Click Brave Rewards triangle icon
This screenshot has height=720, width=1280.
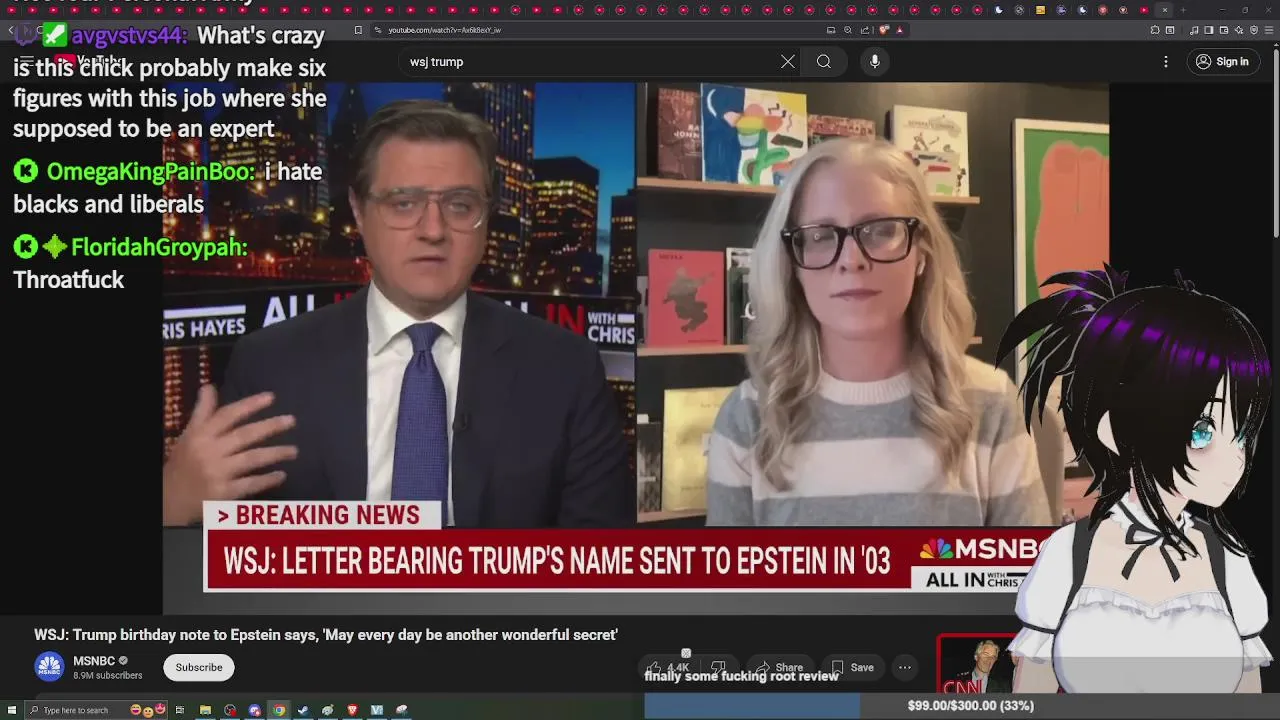click(900, 30)
